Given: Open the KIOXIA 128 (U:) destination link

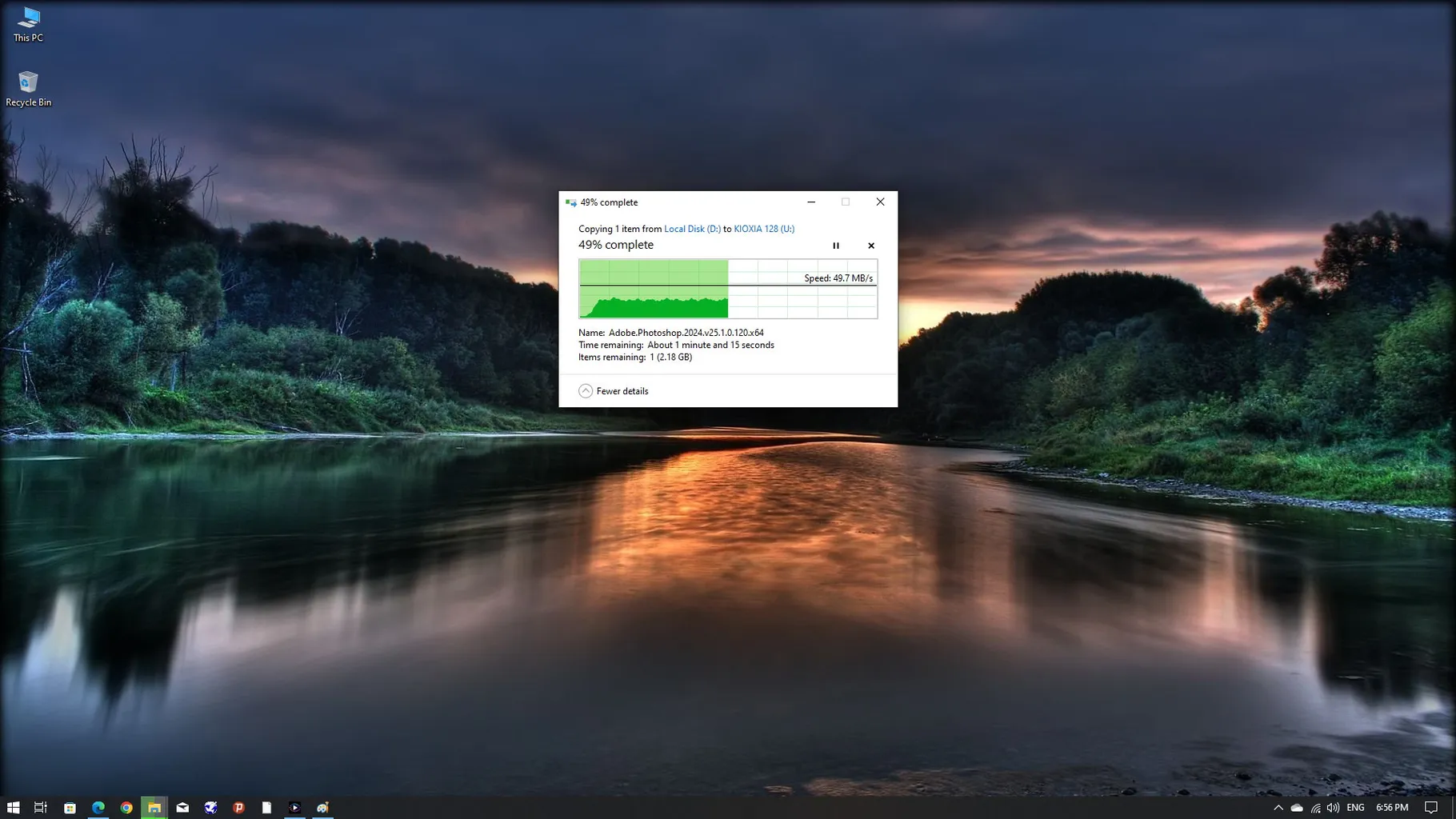Looking at the screenshot, I should [764, 229].
